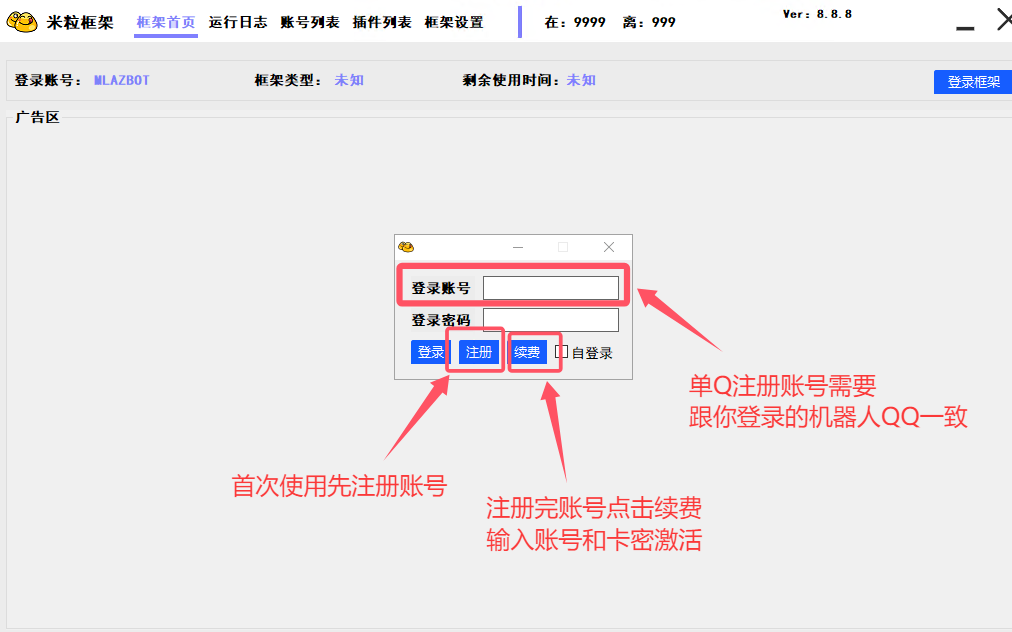The image size is (1012, 632).
Task: Switch to the 运行日志 tab
Action: tap(238, 21)
